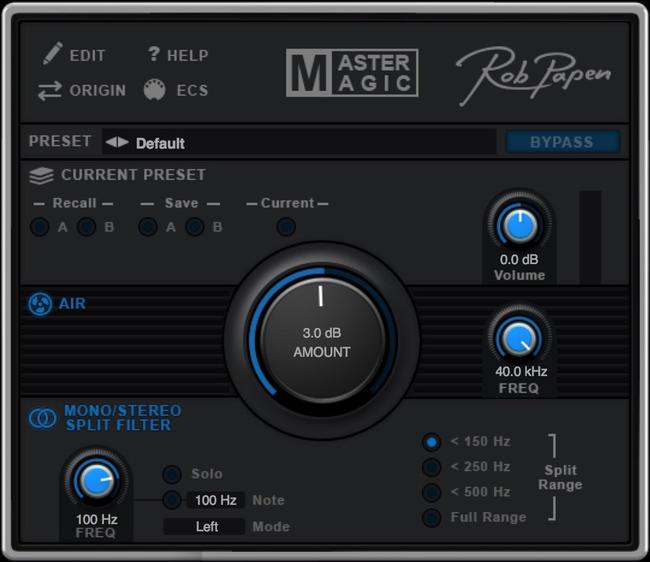Select the < 250 Hz split range
Viewport: 650px width, 562px height.
point(432,468)
